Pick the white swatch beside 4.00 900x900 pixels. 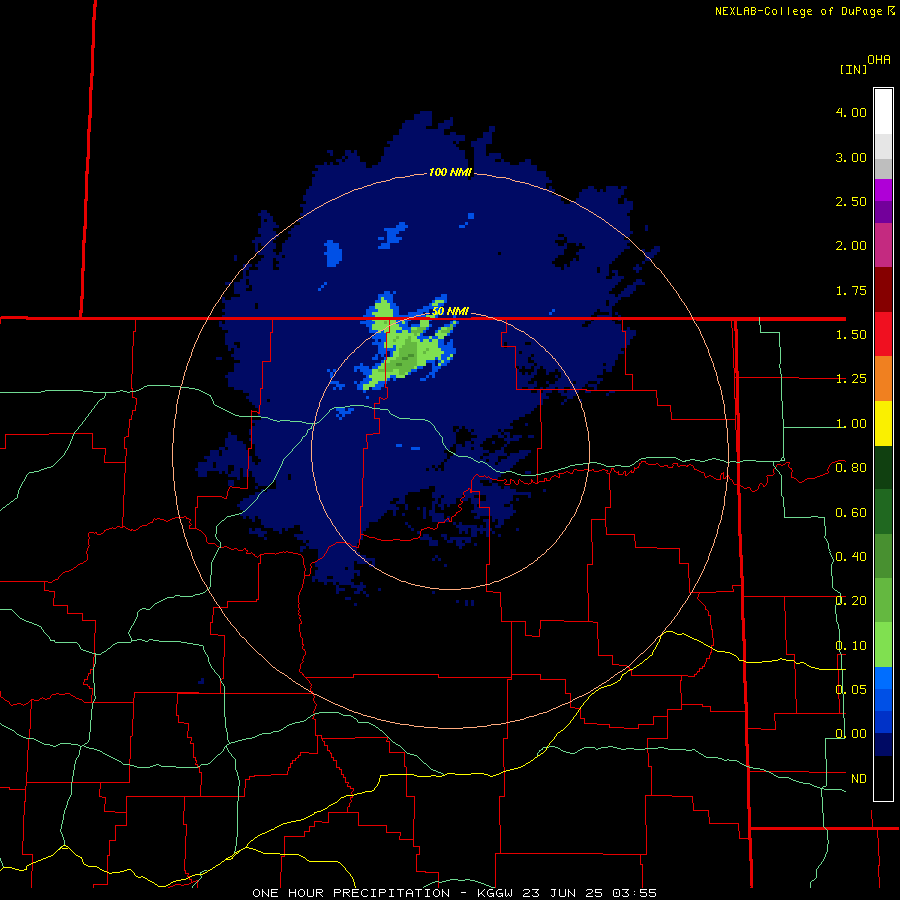click(883, 112)
